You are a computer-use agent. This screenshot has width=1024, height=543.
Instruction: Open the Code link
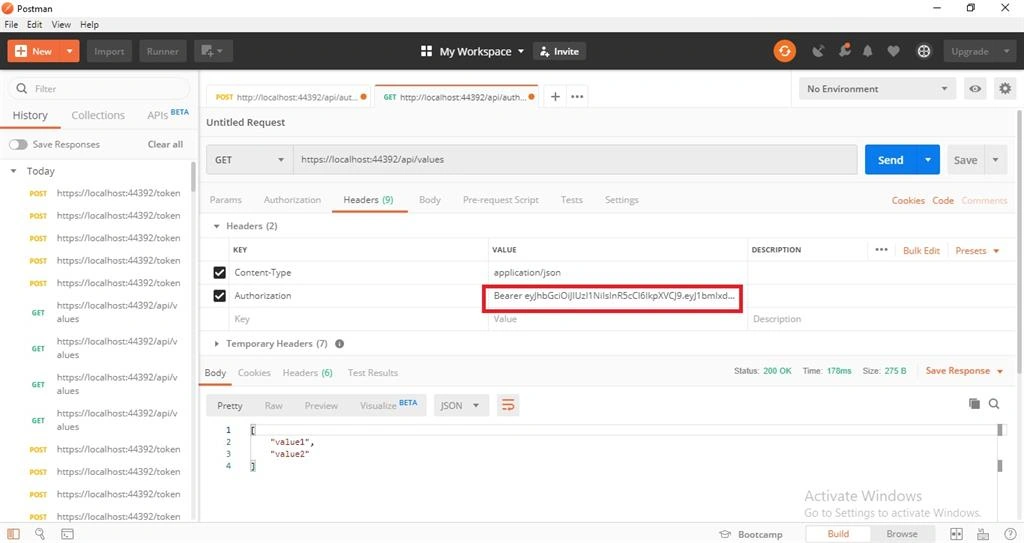(942, 201)
